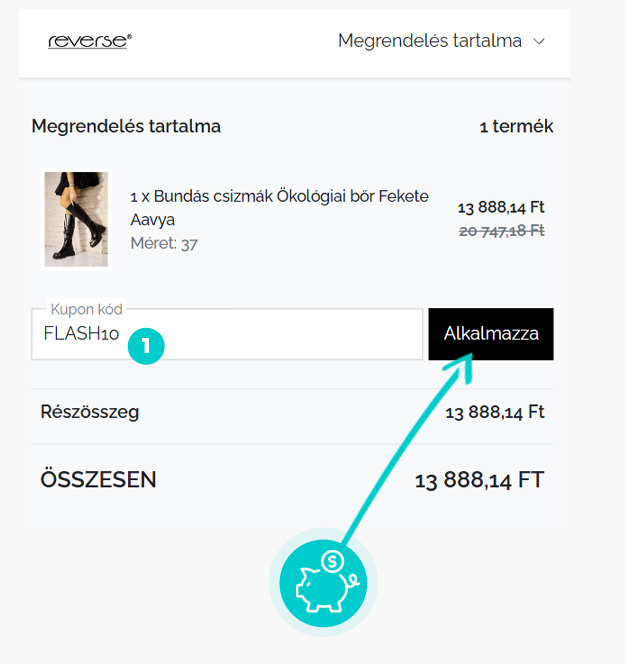Click the Megrendelés tartalma section heading
The height and width of the screenshot is (664, 625).
[x=126, y=127]
